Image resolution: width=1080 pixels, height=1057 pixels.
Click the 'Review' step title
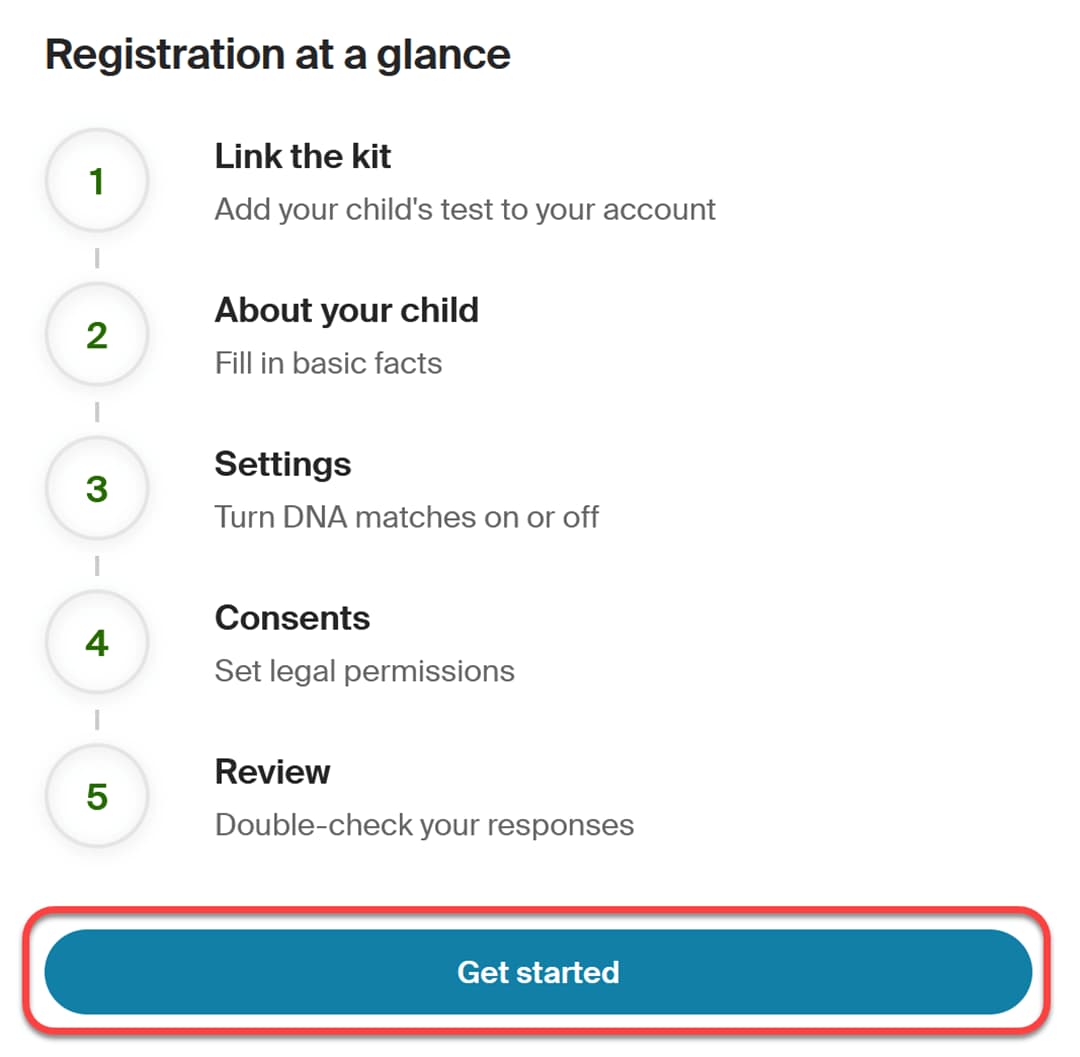(x=272, y=772)
